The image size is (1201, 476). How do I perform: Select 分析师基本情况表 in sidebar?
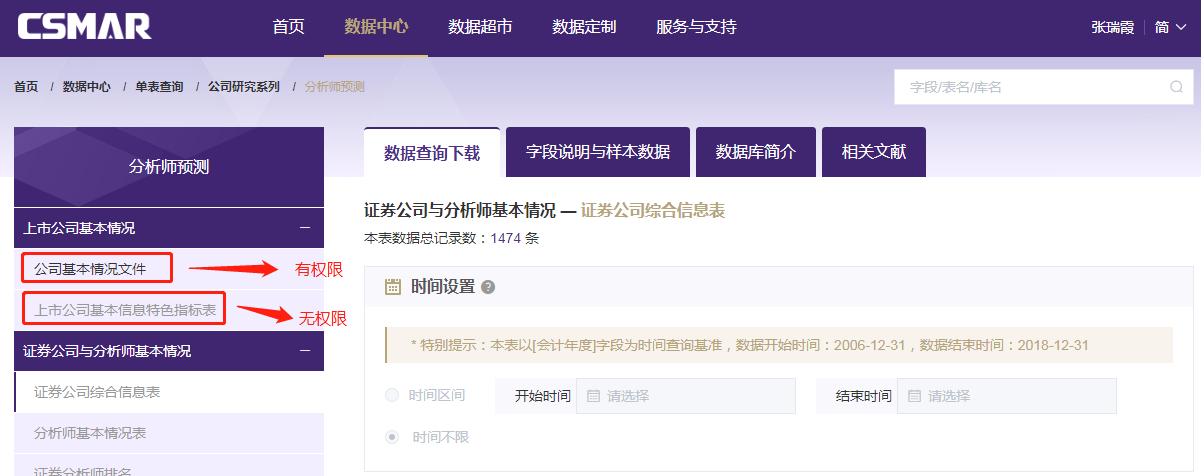[x=90, y=433]
